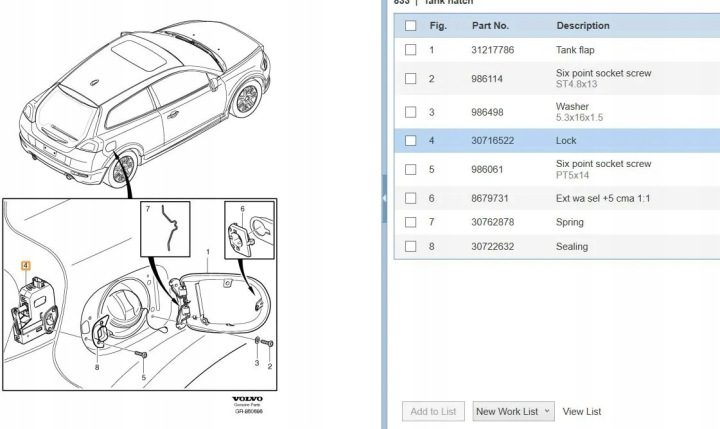This screenshot has width=720, height=429.
Task: Select part number 986114
Action: coord(487,79)
